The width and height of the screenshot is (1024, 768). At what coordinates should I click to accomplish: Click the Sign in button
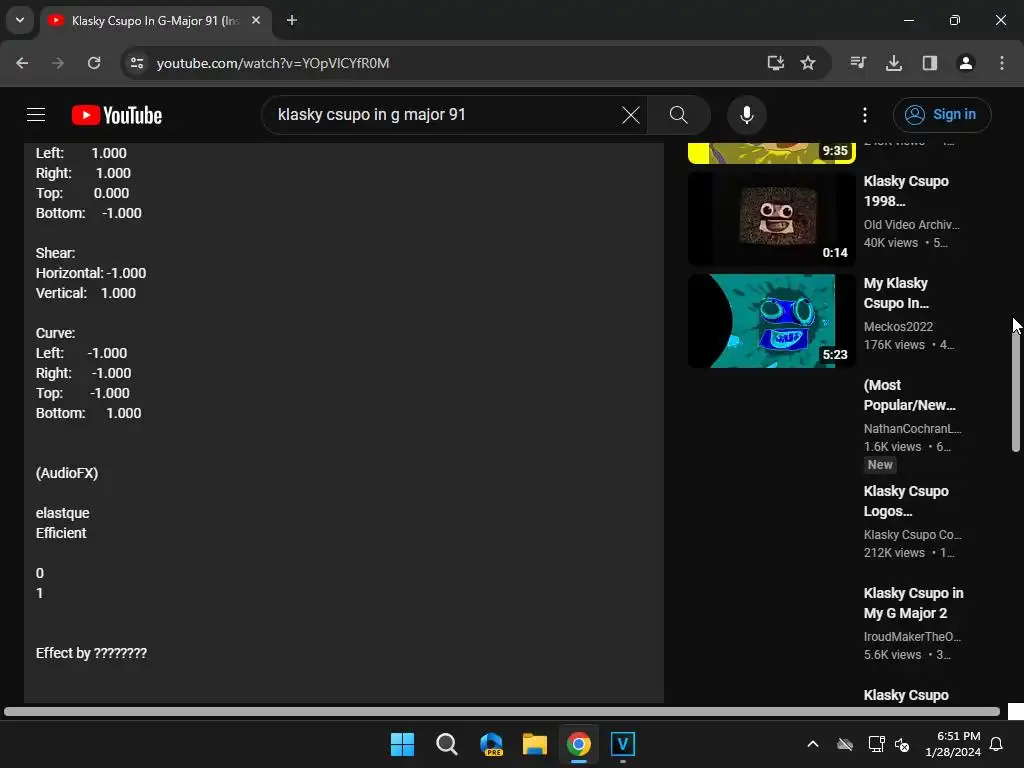[942, 115]
